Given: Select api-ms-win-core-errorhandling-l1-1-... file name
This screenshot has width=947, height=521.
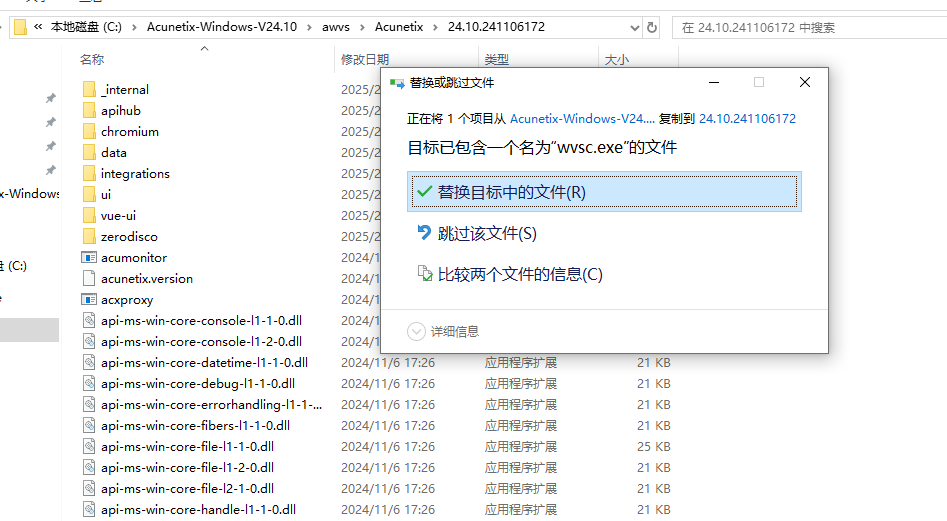Looking at the screenshot, I should tap(211, 404).
